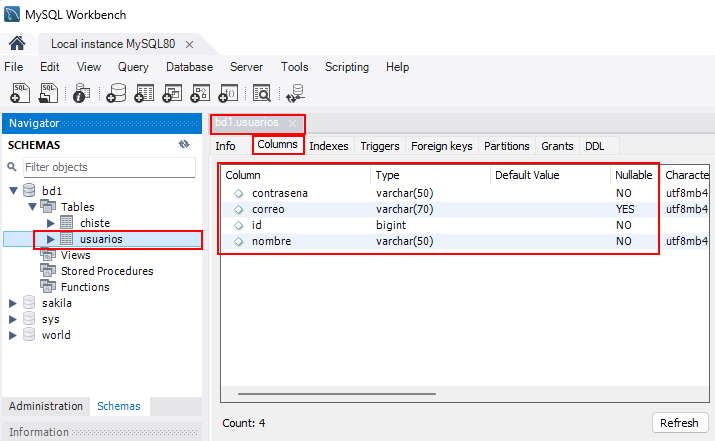The image size is (715, 441).
Task: Click the chiste table icon
Action: coord(67,223)
